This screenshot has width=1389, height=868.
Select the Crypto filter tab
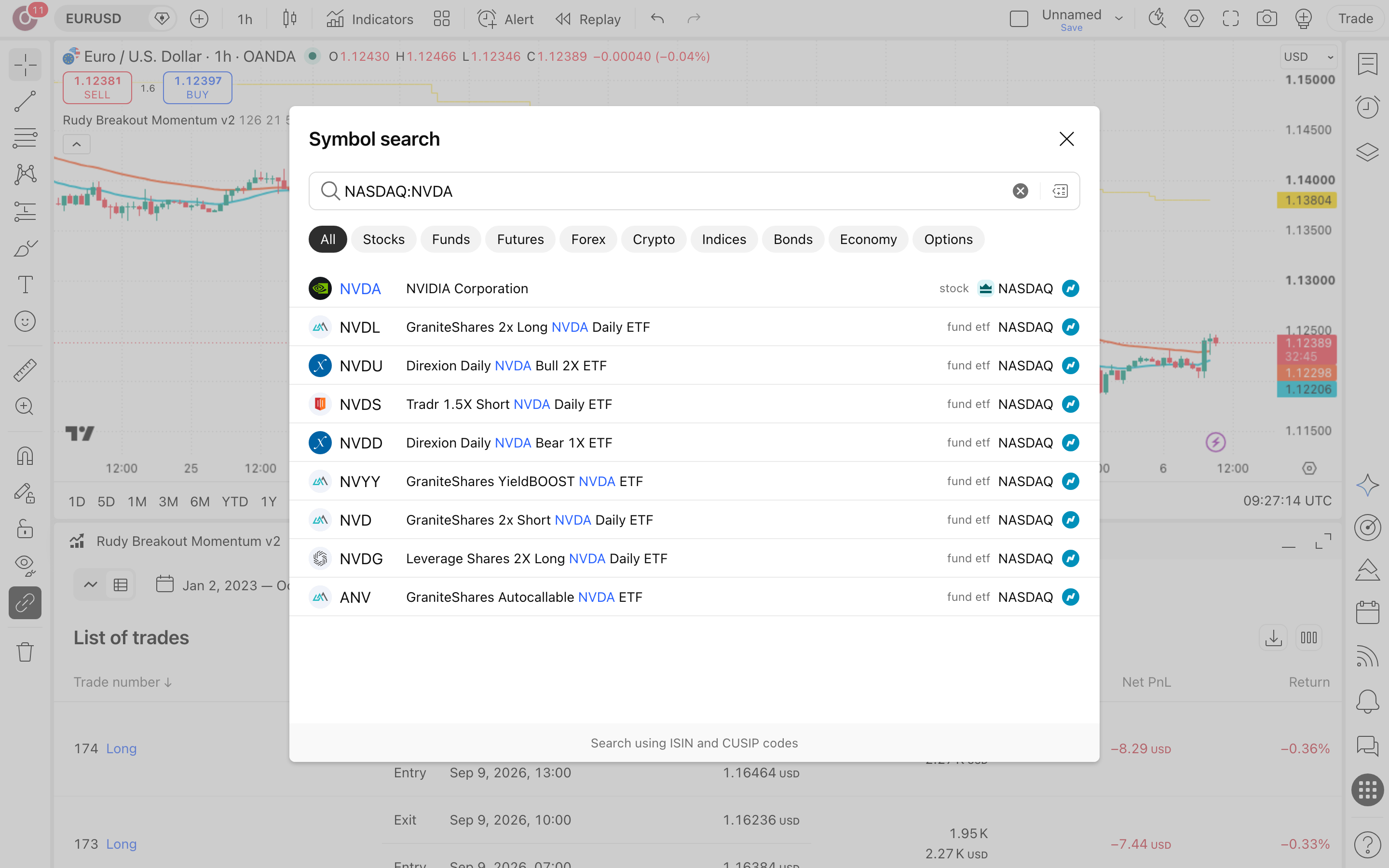[653, 239]
